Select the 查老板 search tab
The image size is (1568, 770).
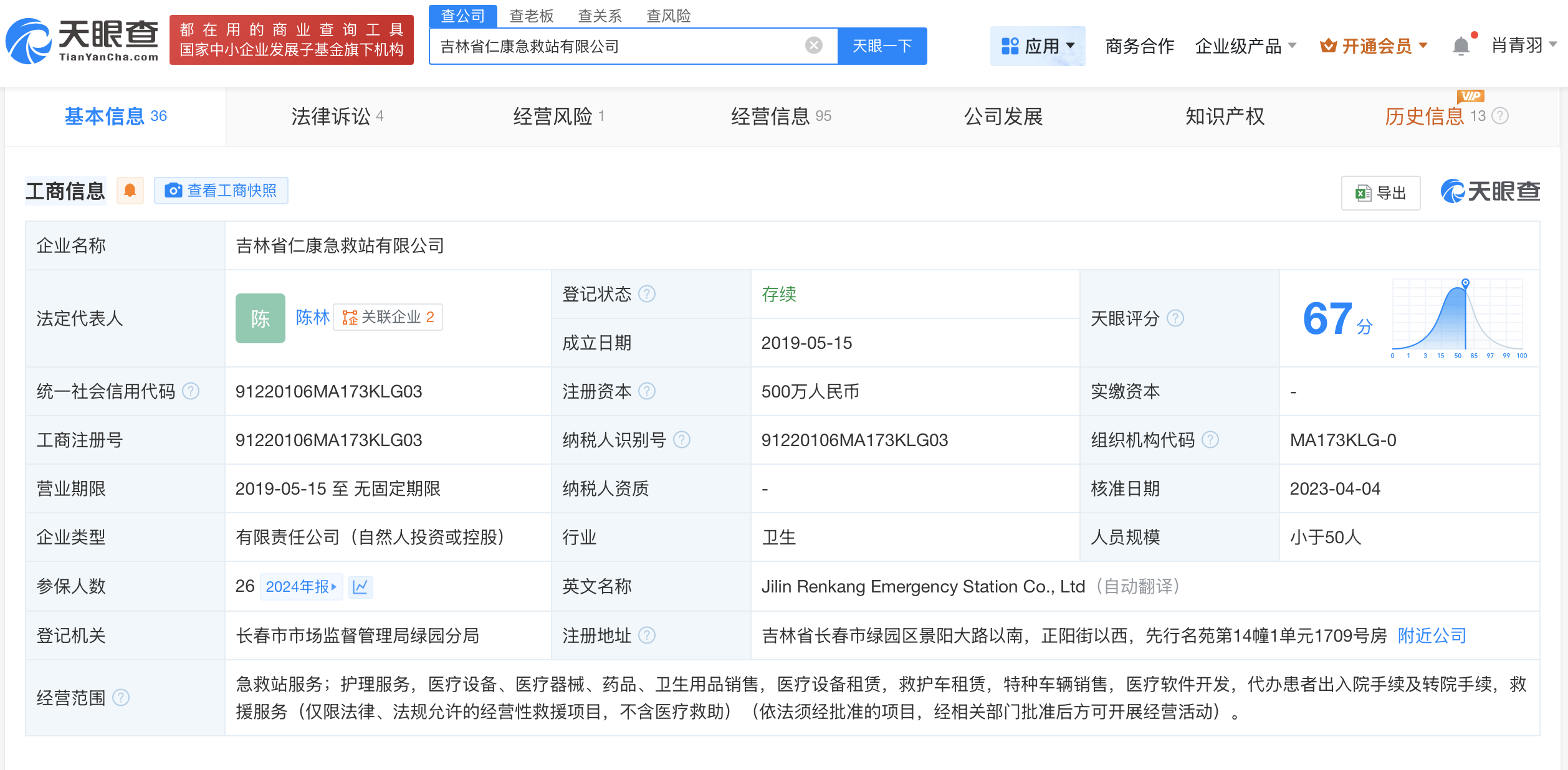tap(531, 16)
